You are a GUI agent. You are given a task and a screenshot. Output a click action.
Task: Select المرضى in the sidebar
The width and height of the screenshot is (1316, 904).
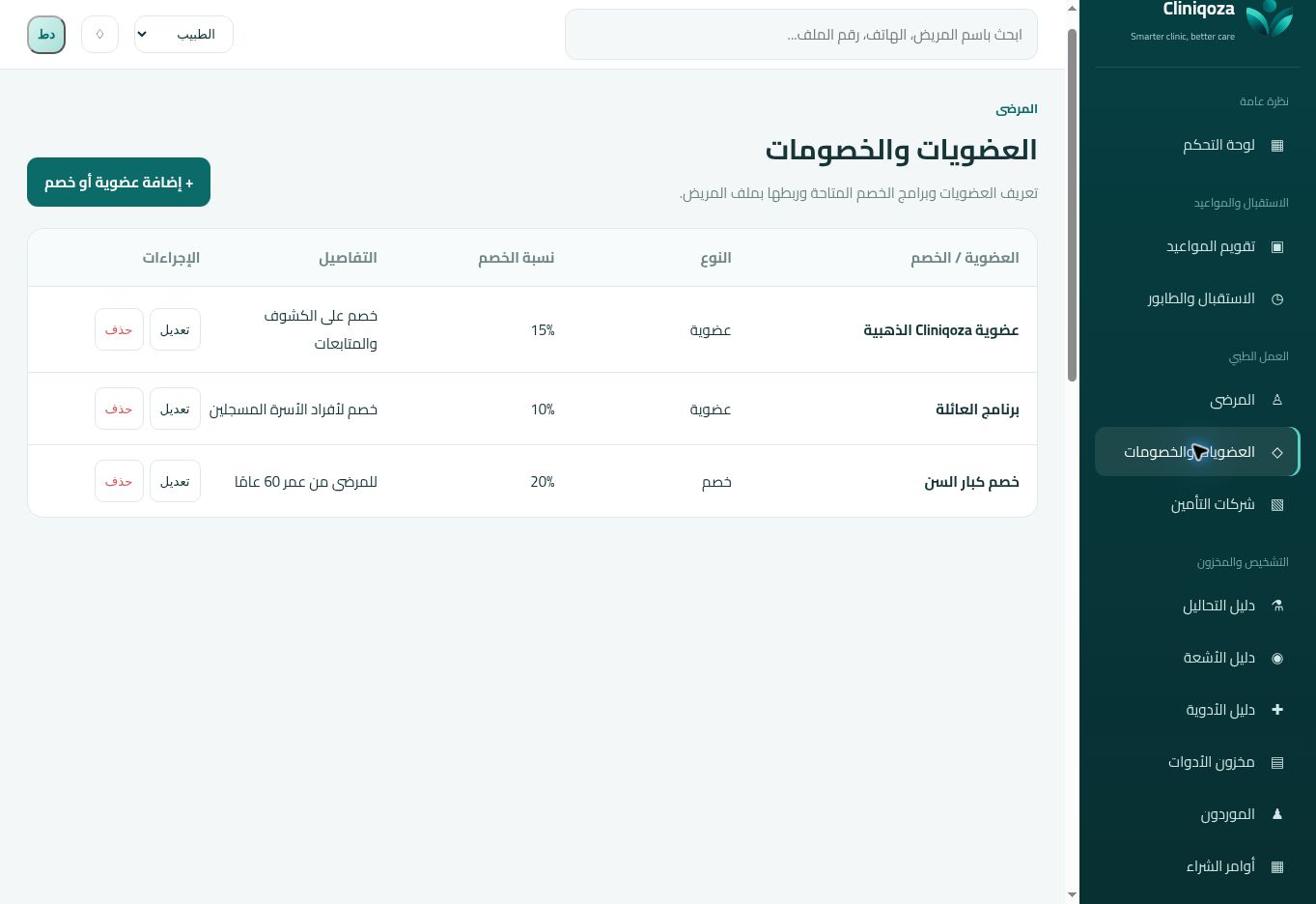point(1197,400)
